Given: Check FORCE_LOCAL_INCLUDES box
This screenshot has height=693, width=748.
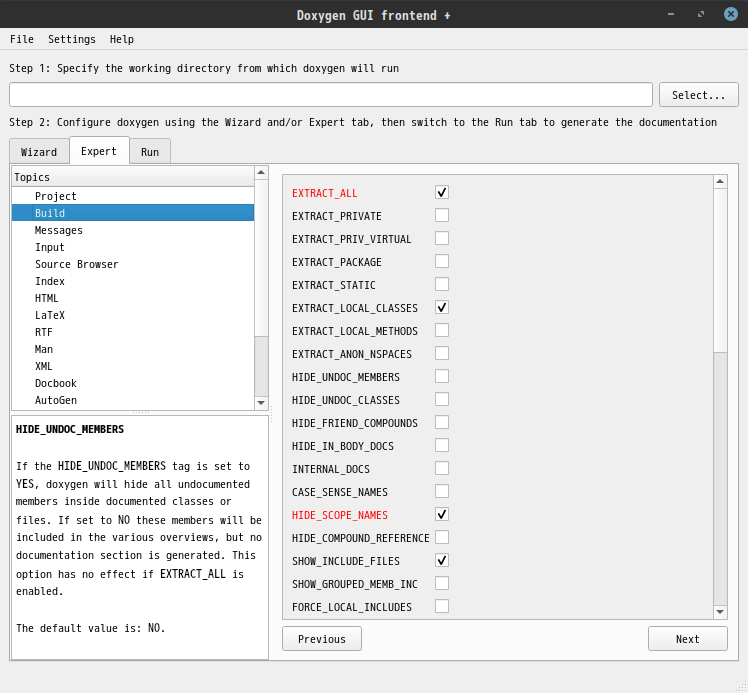Looking at the screenshot, I should click(x=442, y=606).
